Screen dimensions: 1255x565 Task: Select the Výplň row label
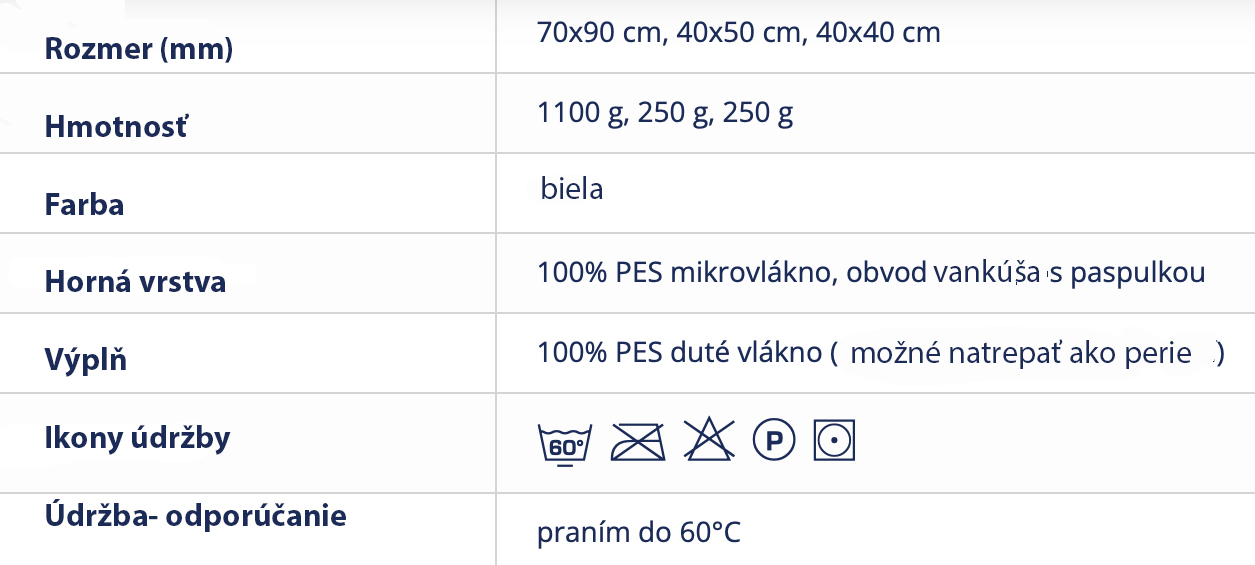[x=86, y=359]
